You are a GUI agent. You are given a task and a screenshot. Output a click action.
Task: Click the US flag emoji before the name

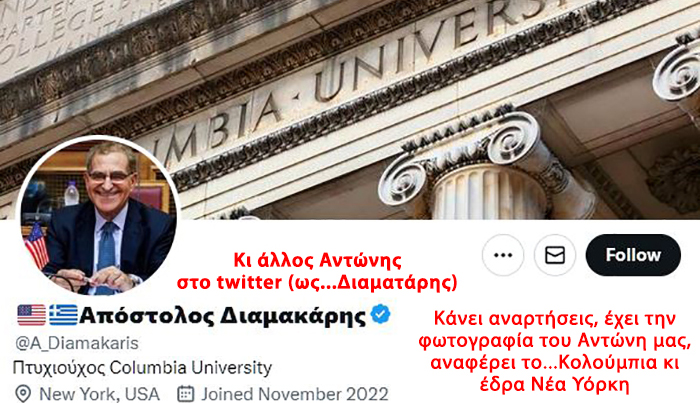click(x=32, y=315)
